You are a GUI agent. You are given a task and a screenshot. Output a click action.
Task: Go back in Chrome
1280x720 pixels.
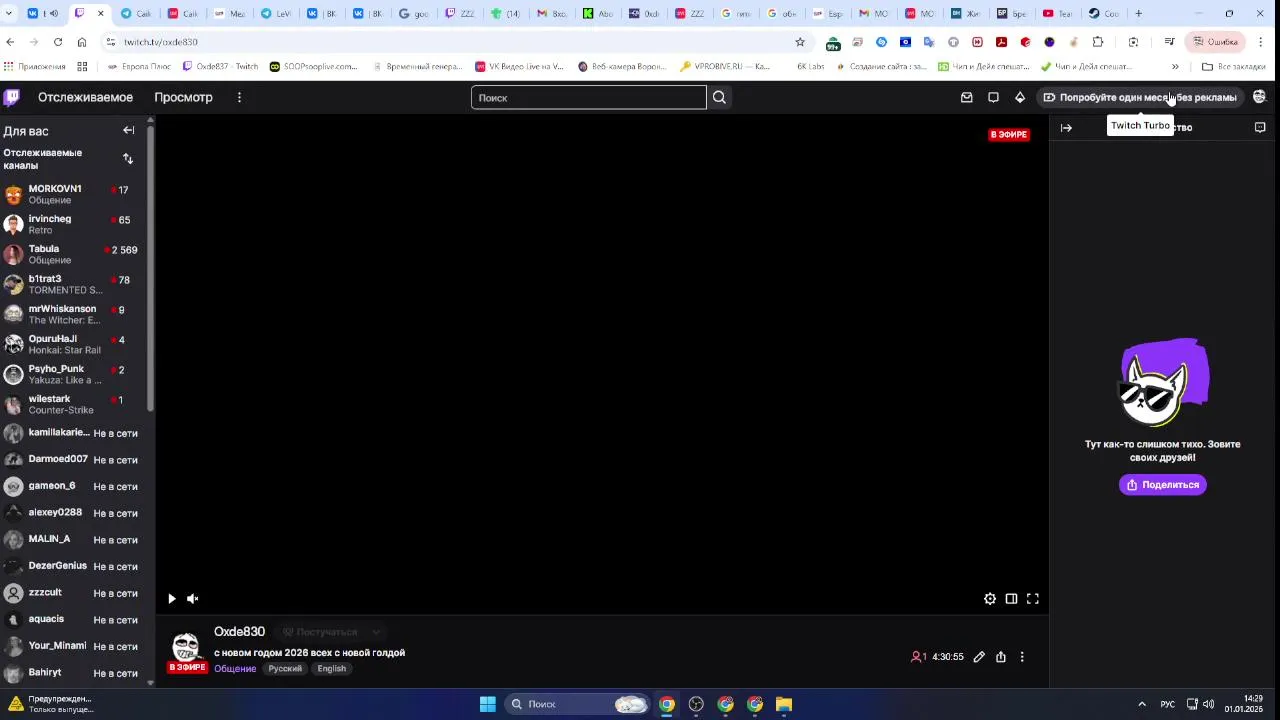(x=10, y=42)
